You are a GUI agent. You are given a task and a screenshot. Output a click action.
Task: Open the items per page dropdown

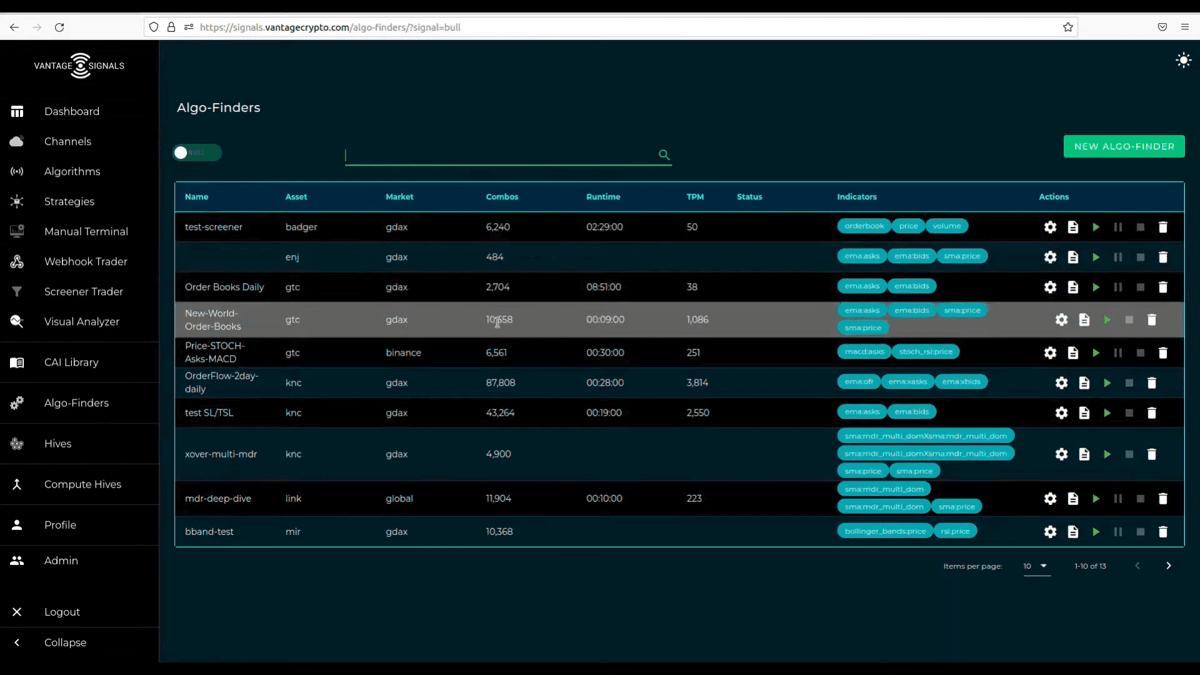[x=1036, y=566]
